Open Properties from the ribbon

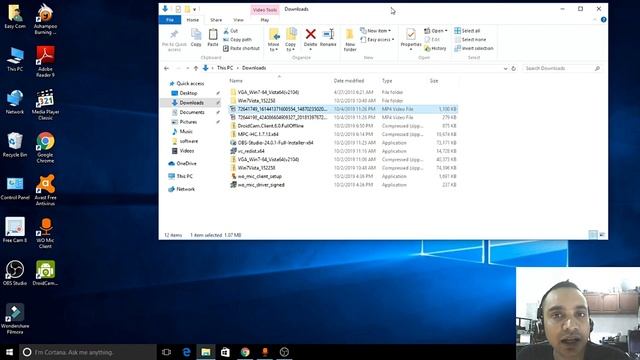pos(411,39)
